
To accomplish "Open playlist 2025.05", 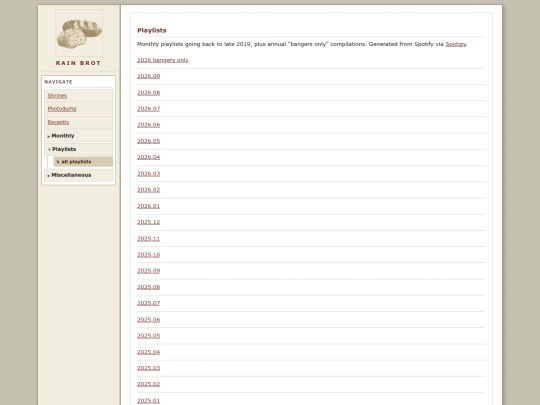I will (148, 335).
